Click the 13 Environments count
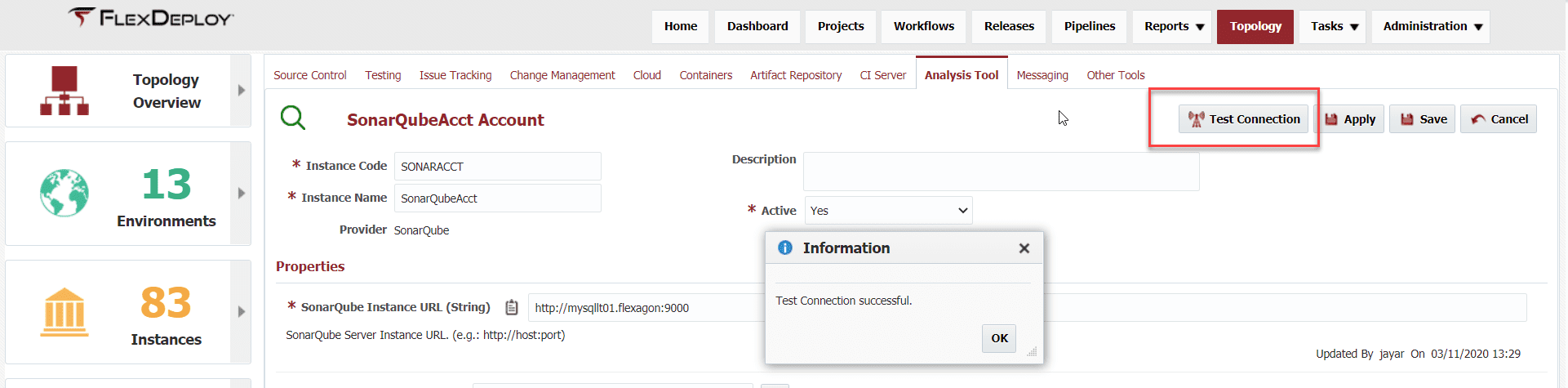Viewport: 1568px width, 388px height. 167,185
